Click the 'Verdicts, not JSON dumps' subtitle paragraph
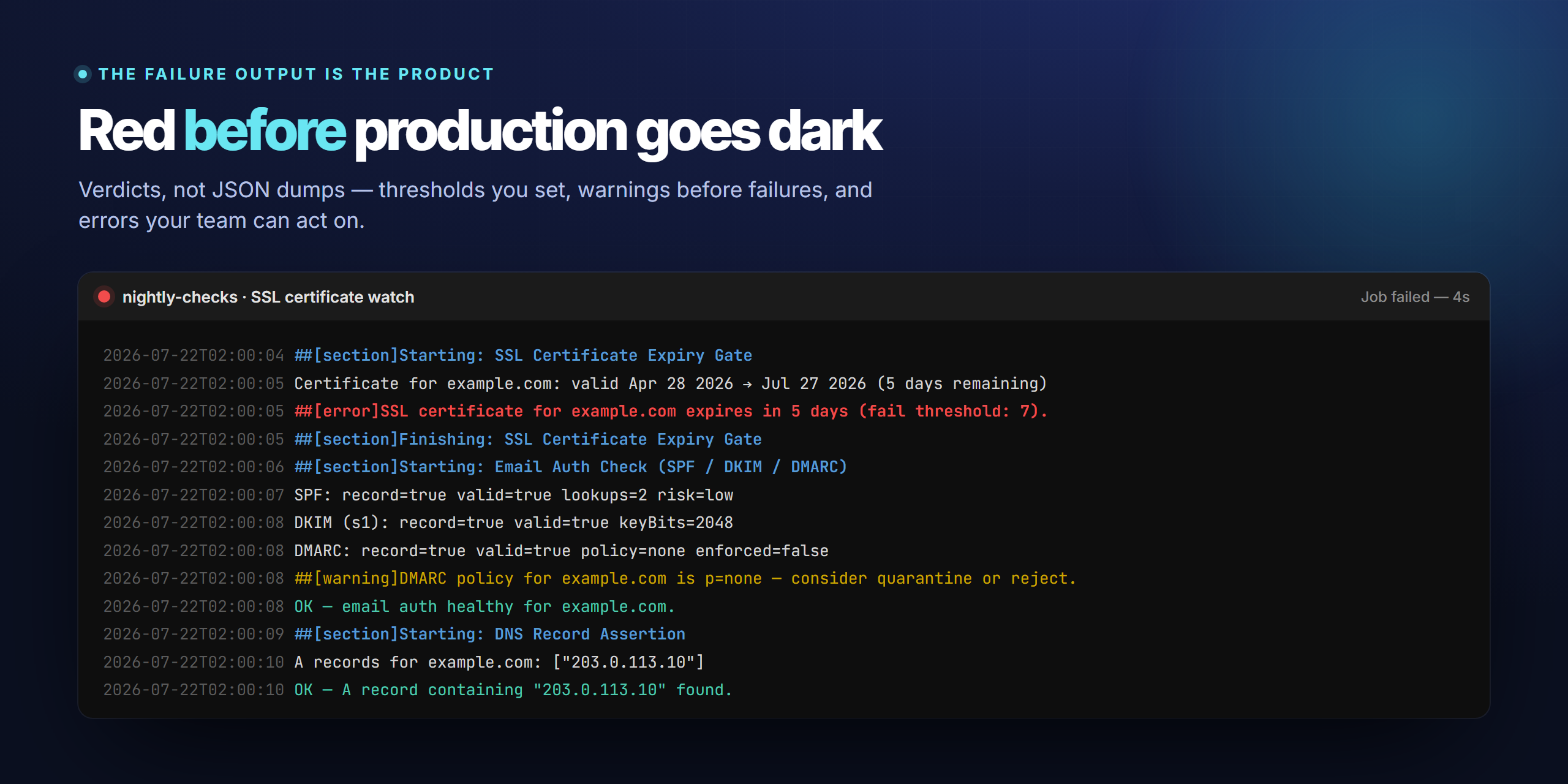1568x784 pixels. 475,205
